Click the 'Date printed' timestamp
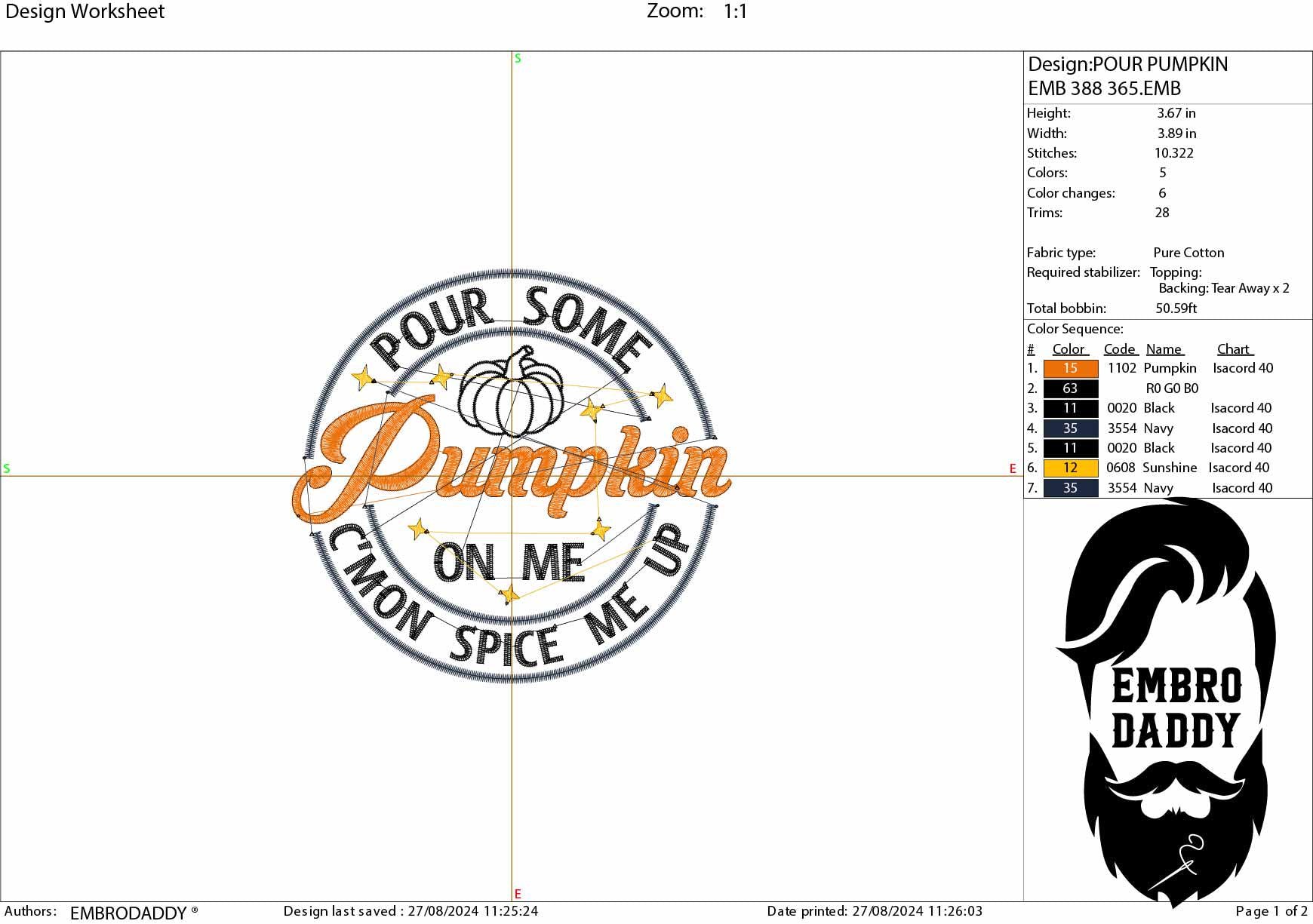The width and height of the screenshot is (1313, 924). [875, 911]
